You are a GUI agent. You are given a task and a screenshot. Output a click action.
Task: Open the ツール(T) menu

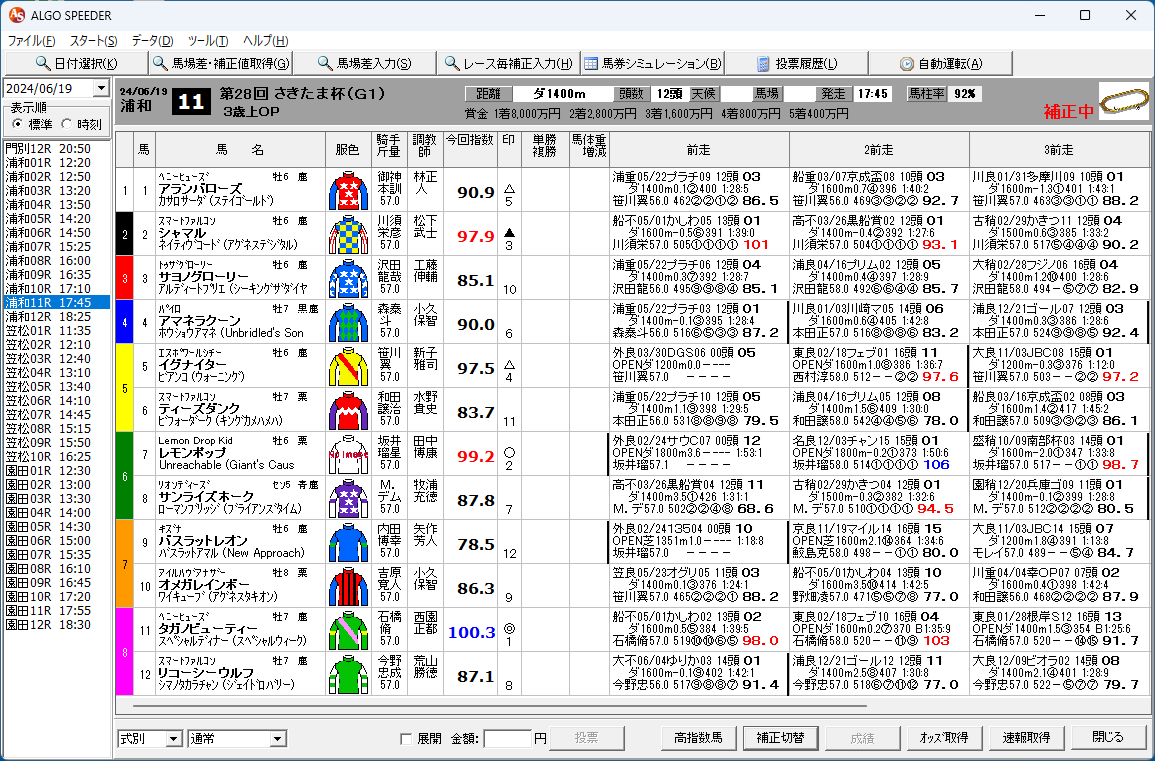click(x=208, y=41)
